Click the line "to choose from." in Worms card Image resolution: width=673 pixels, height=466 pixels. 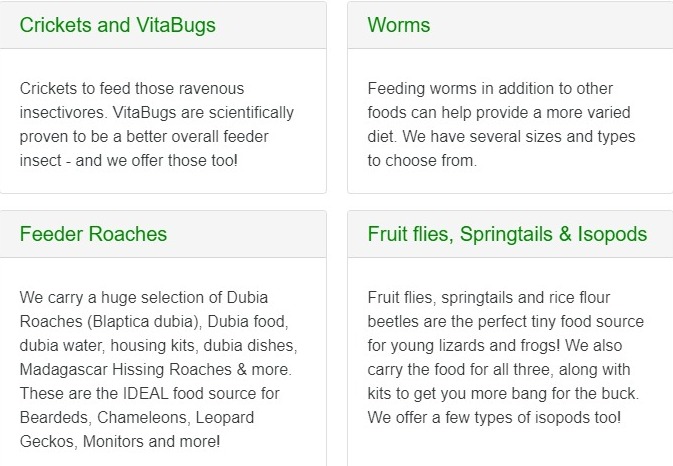coord(422,160)
